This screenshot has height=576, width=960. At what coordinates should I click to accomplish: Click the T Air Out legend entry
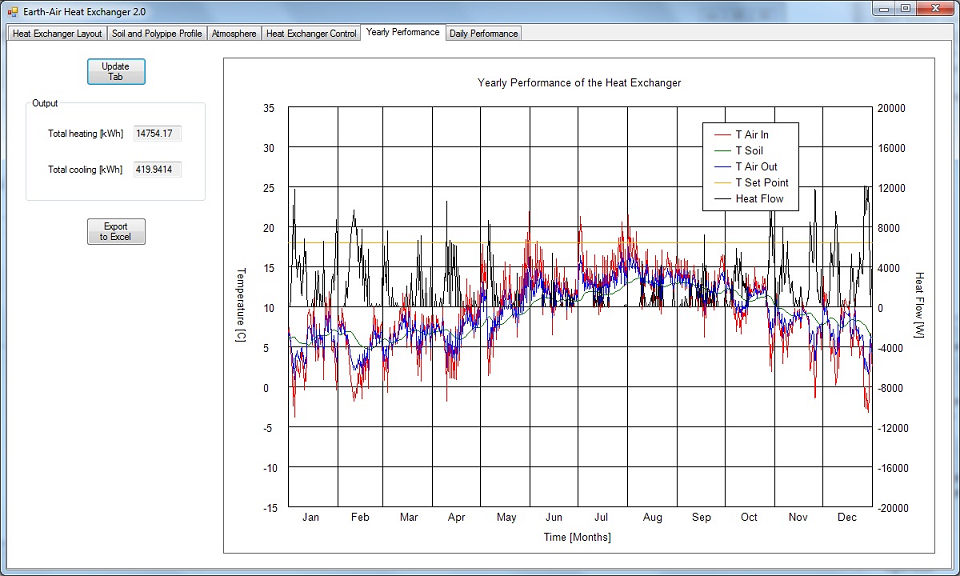click(x=746, y=166)
